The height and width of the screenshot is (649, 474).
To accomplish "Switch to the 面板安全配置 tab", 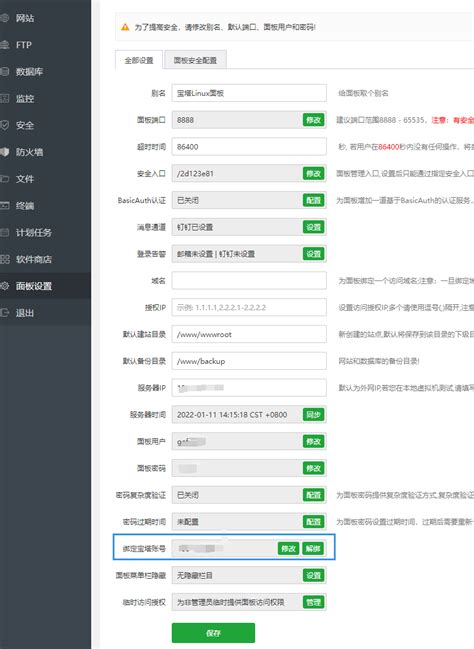I will coord(195,60).
